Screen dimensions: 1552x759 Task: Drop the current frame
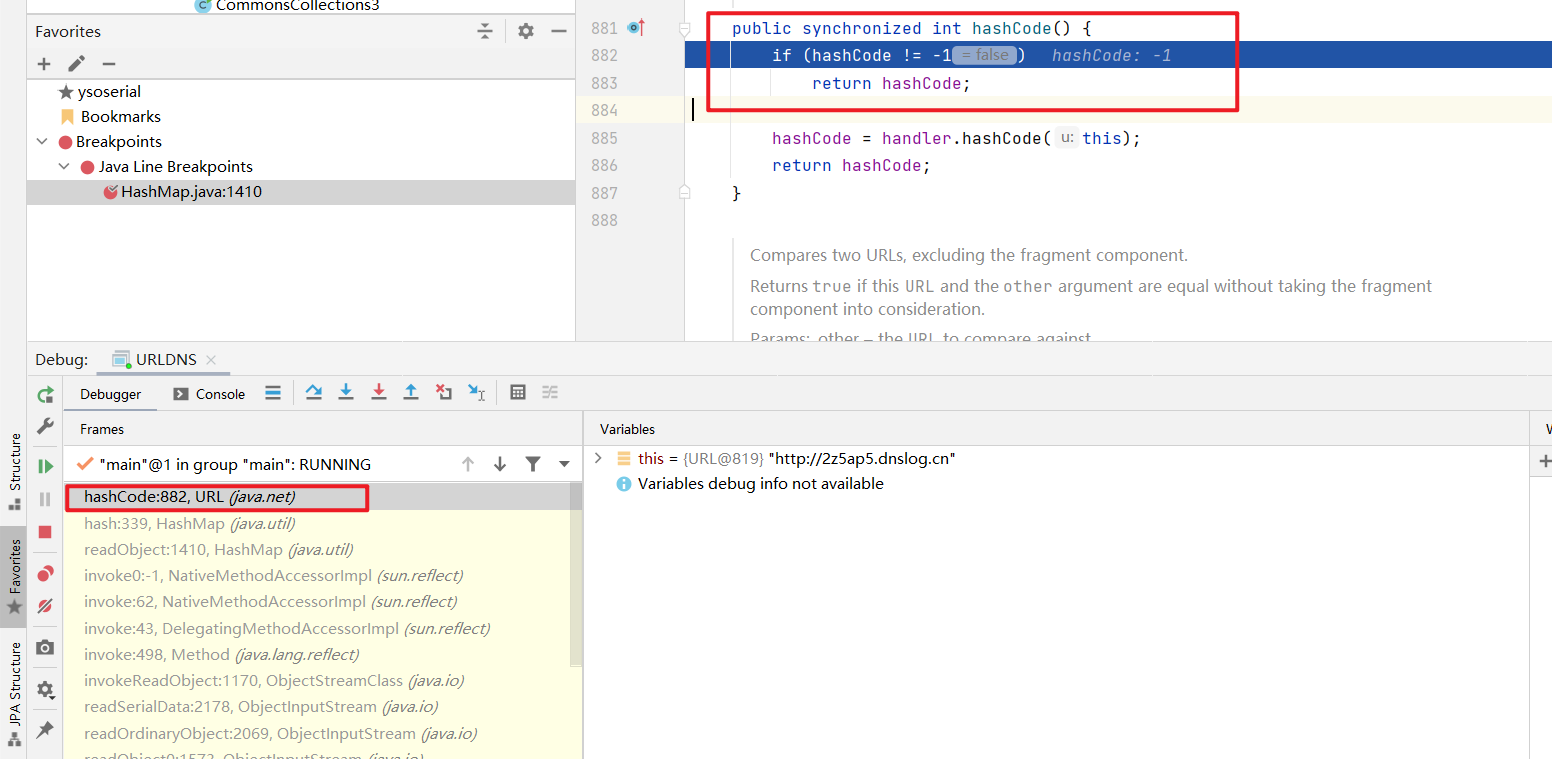[x=444, y=393]
